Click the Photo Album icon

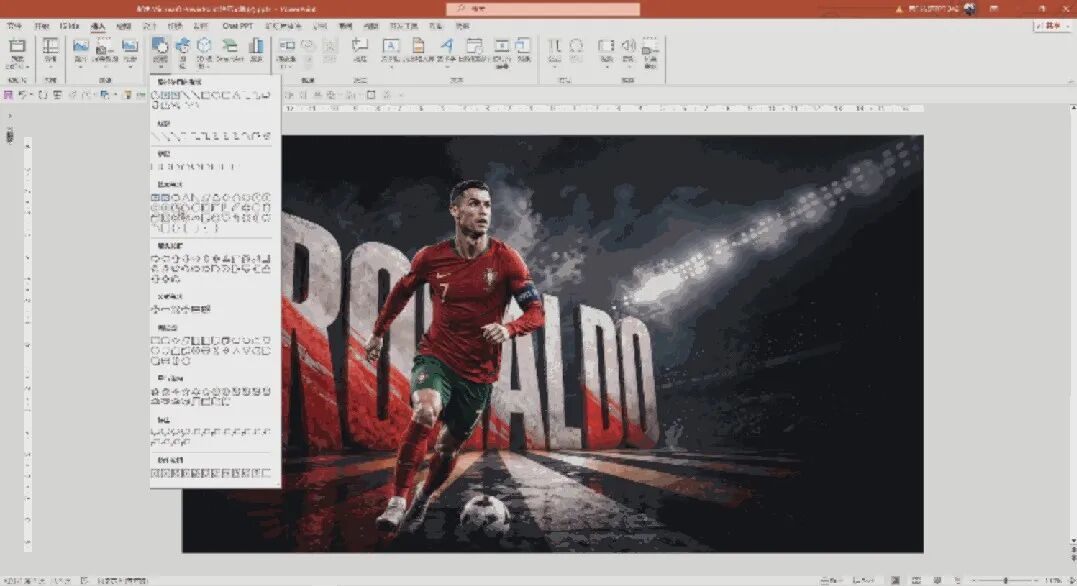pos(130,47)
